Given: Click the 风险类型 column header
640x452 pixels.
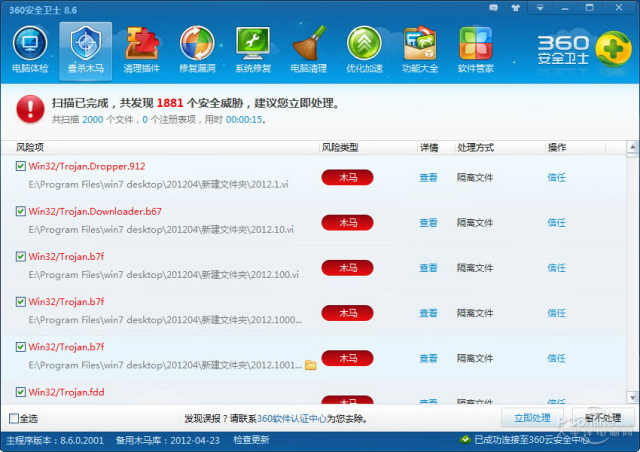Looking at the screenshot, I should pyautogui.click(x=340, y=147).
